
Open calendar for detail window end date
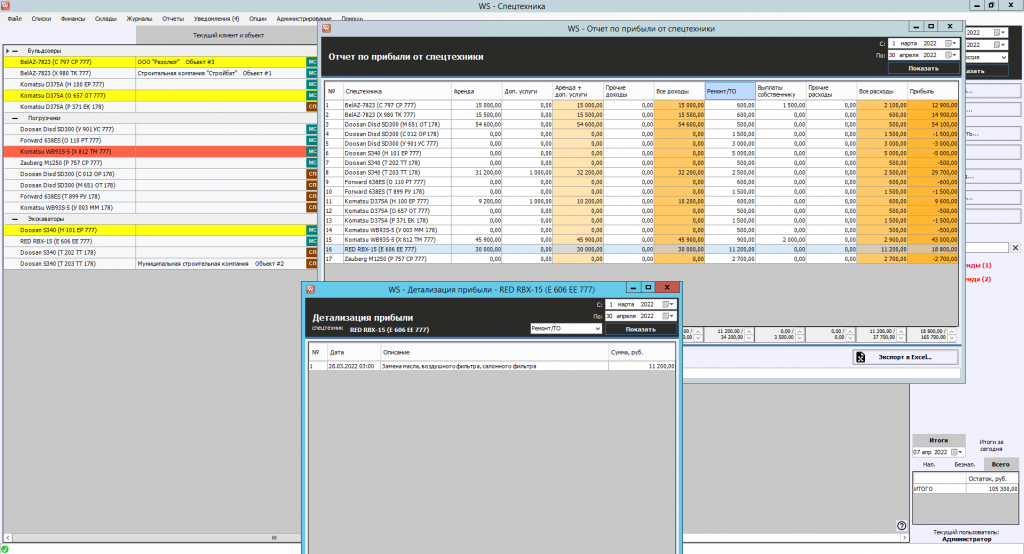pos(667,316)
